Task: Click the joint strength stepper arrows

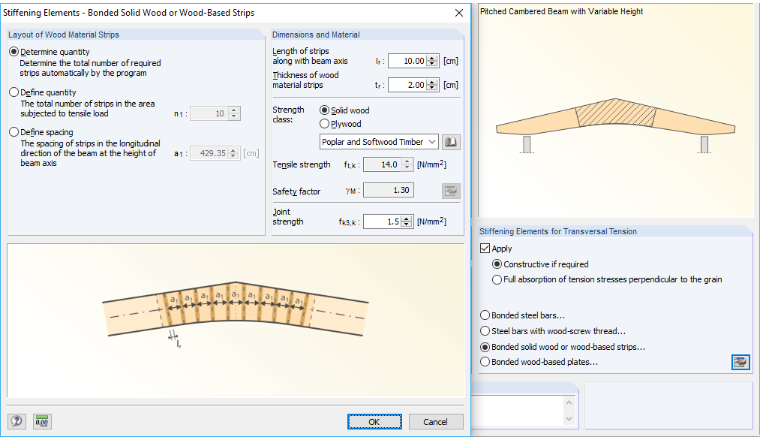Action: click(x=407, y=222)
